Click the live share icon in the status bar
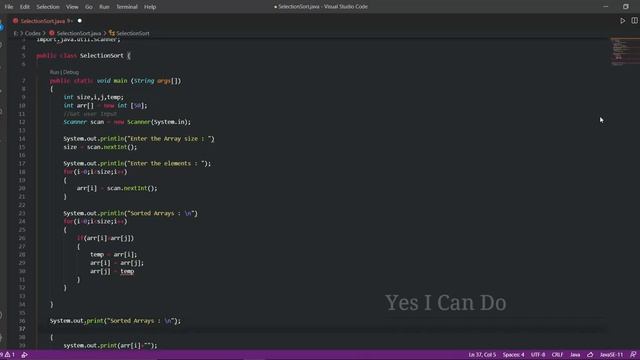This screenshot has height=360, width=640. (x=24, y=355)
